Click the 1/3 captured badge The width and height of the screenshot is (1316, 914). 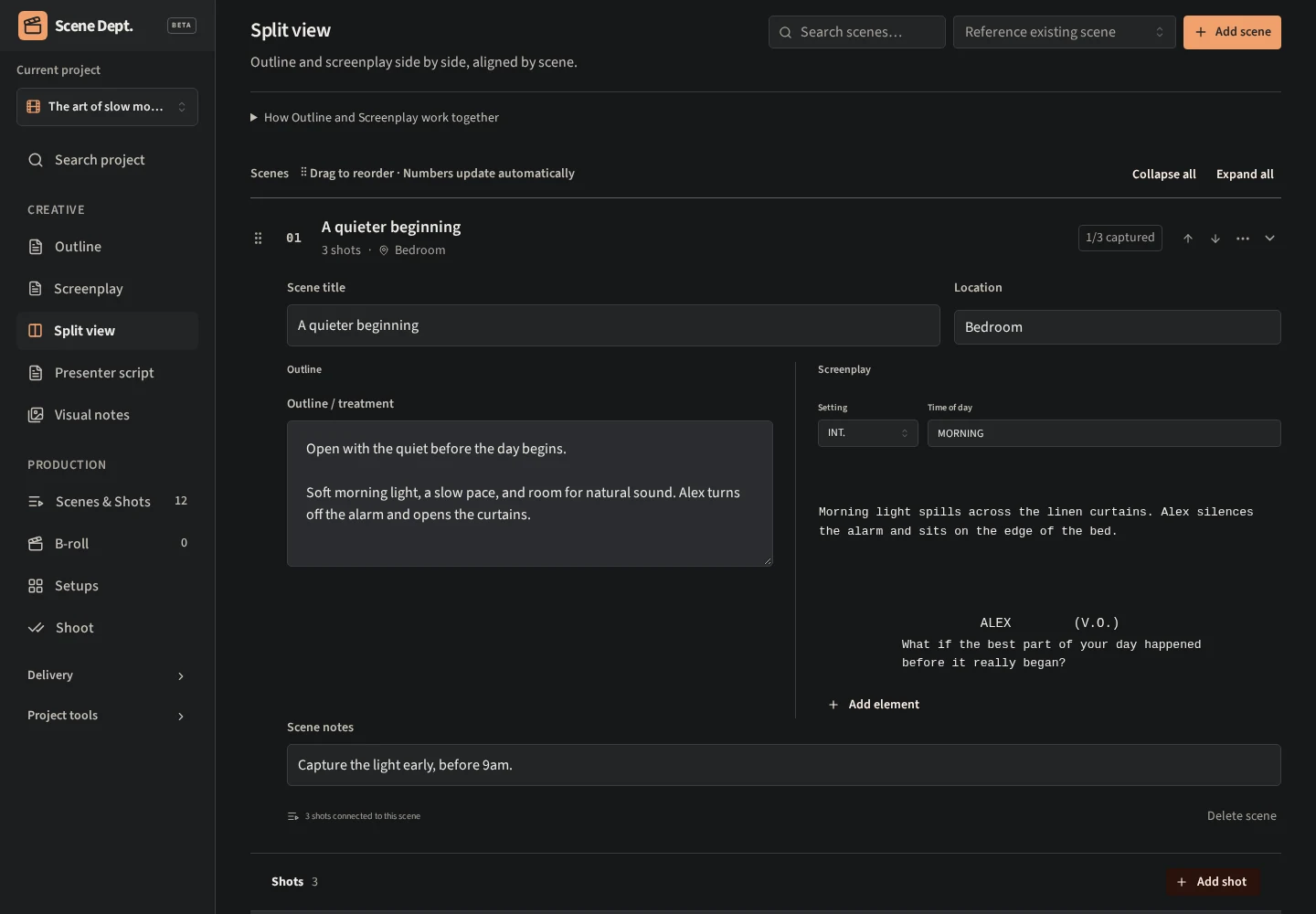pos(1120,238)
